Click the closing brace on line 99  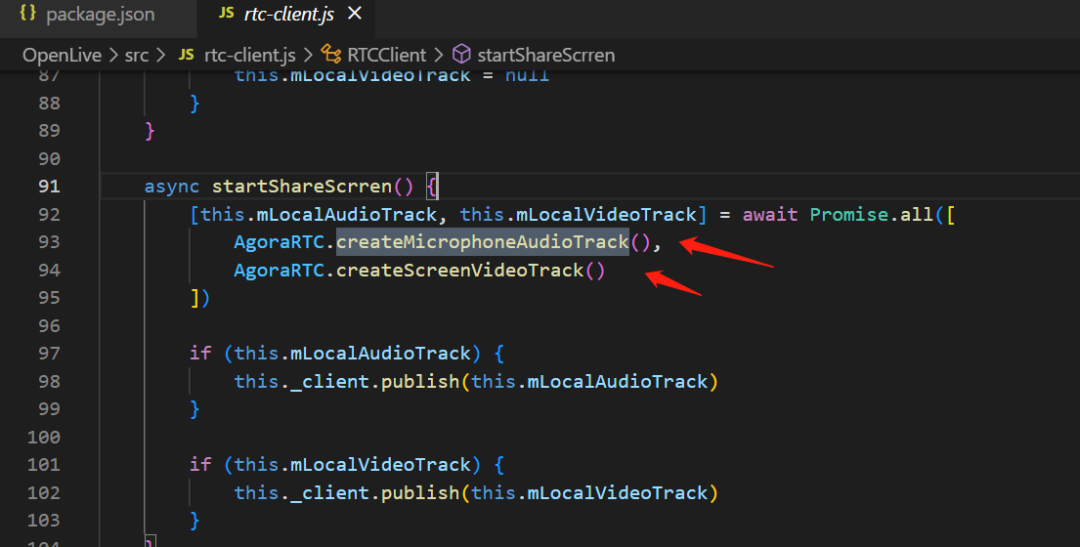pyautogui.click(x=195, y=410)
